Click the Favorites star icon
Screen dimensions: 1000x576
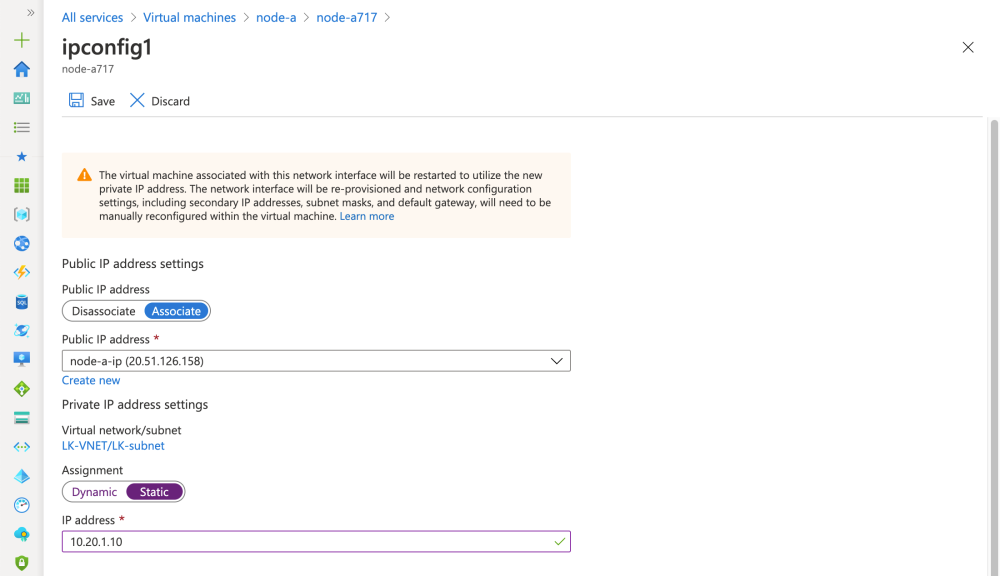(x=21, y=157)
